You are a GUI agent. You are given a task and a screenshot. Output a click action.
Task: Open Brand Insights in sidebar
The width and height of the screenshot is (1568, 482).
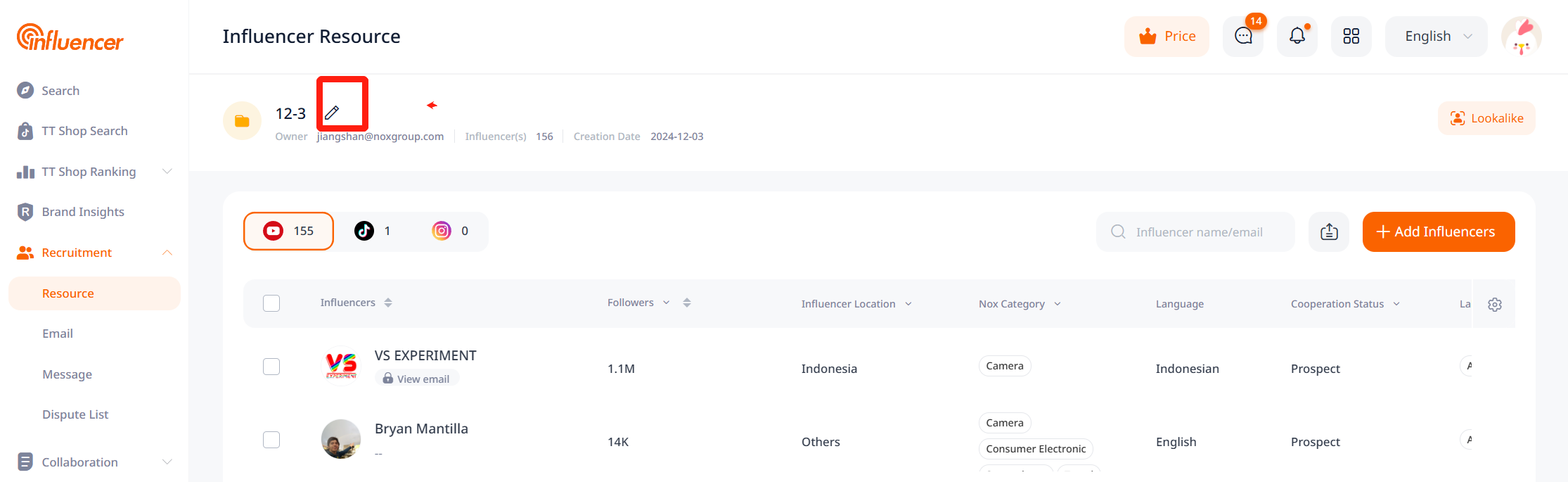point(82,212)
